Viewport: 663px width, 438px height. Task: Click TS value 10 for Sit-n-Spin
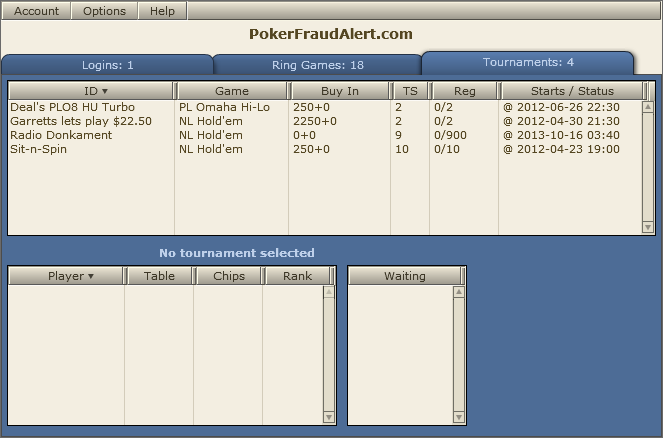click(402, 149)
